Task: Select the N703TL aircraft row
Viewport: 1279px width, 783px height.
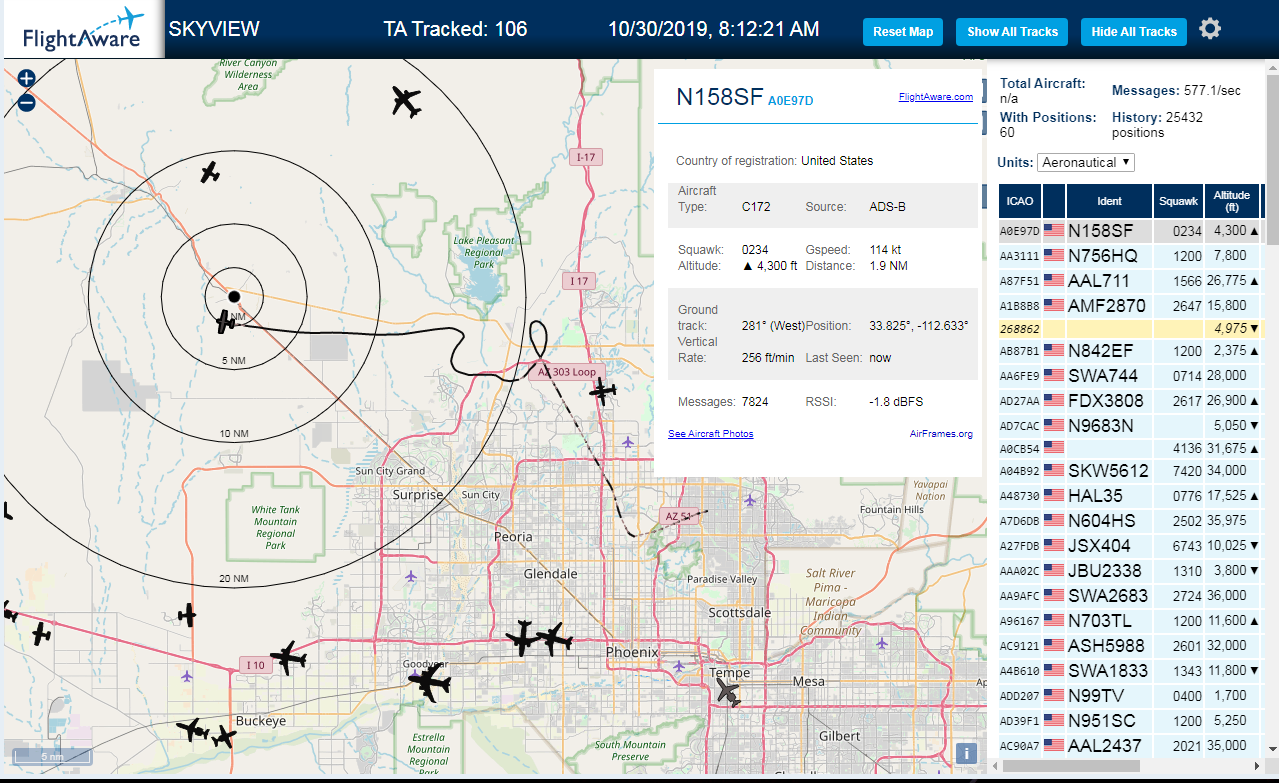Action: pyautogui.click(x=1131, y=621)
